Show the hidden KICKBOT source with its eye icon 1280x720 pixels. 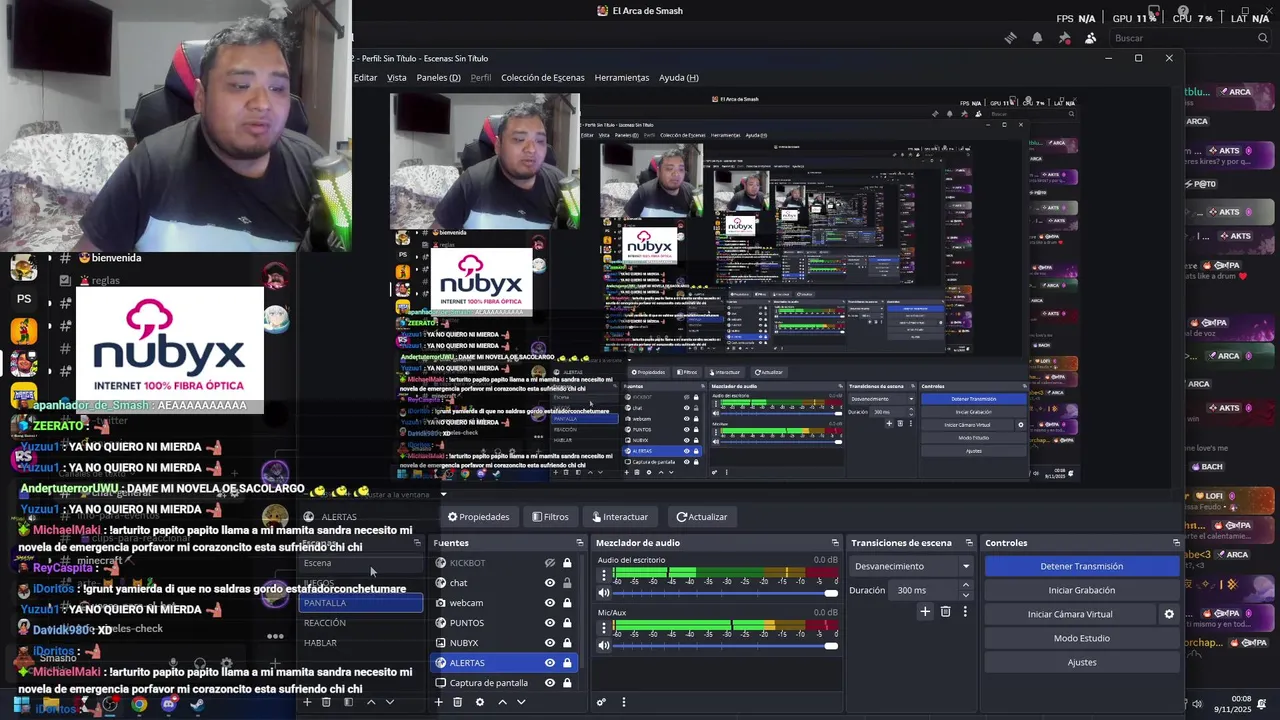549,563
